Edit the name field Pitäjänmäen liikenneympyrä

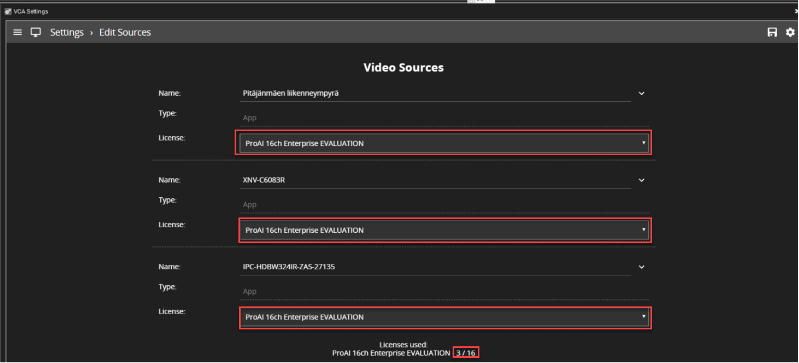pos(435,93)
